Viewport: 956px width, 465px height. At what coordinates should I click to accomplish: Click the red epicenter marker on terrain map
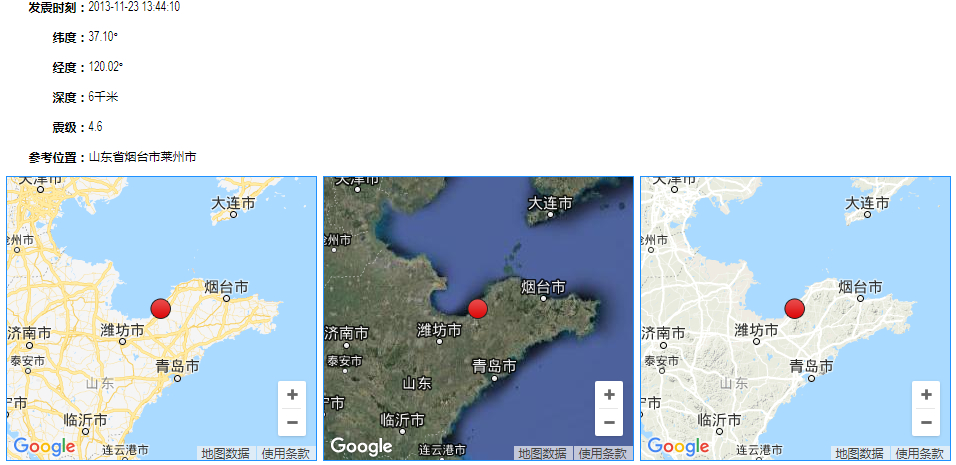(x=794, y=308)
